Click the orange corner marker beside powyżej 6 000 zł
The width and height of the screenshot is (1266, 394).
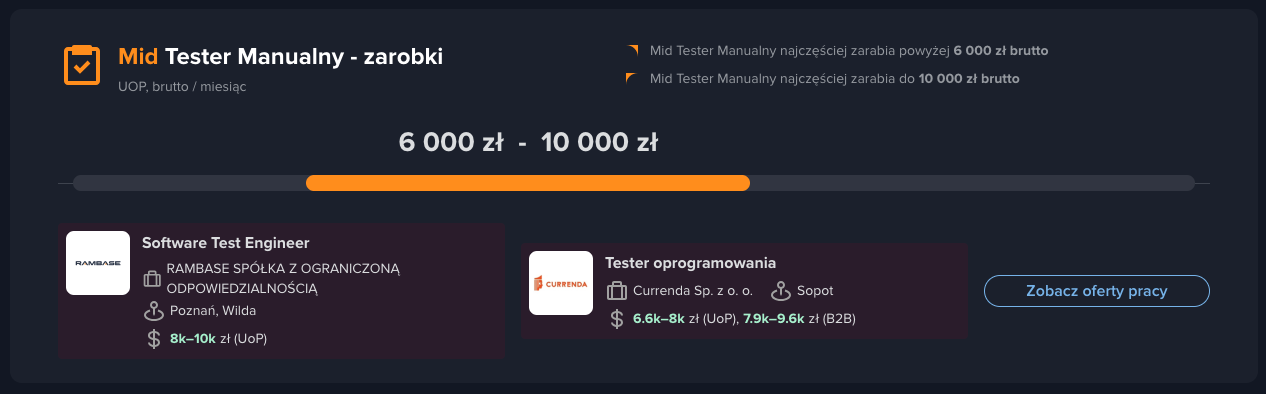point(631,50)
